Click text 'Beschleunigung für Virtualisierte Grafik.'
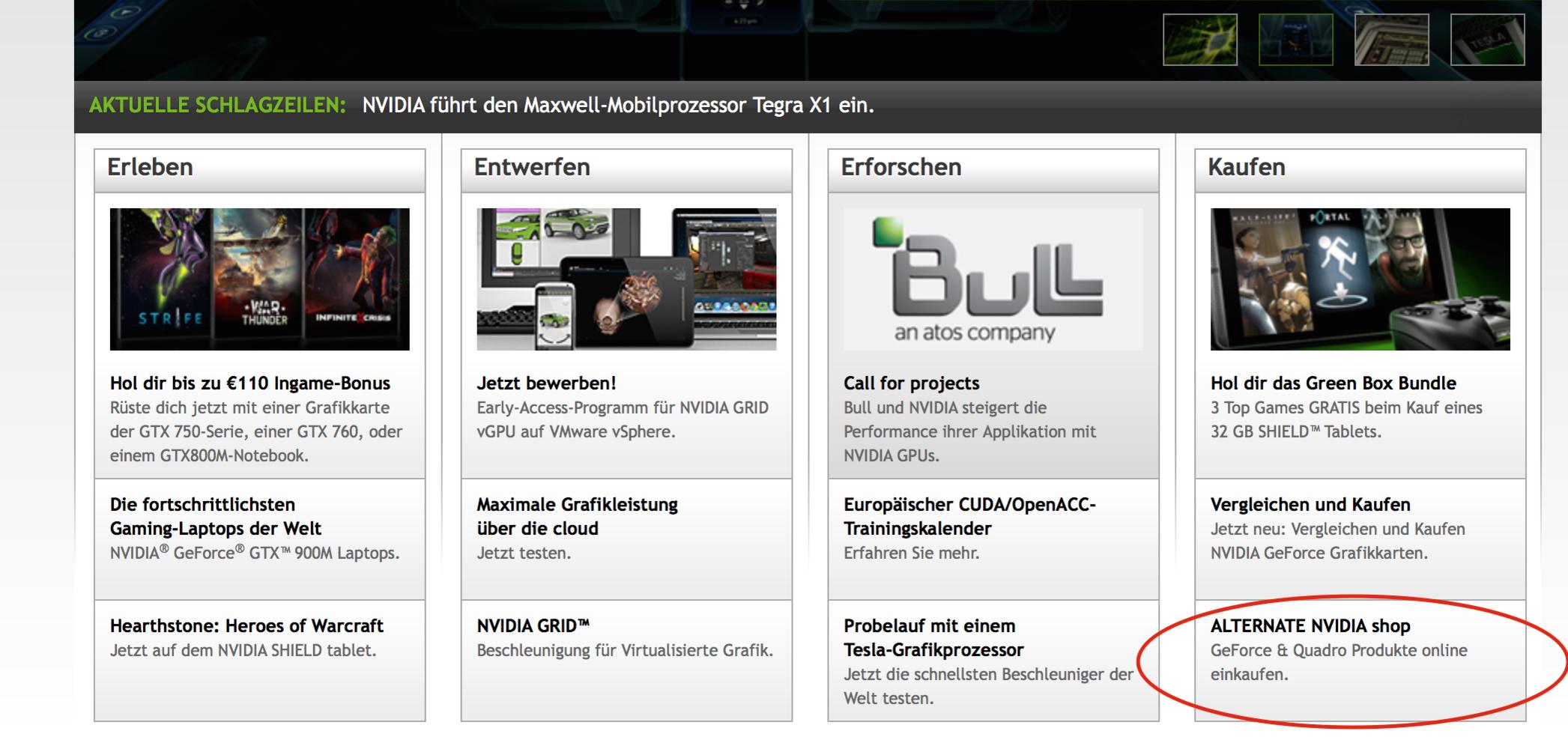This screenshot has width=1568, height=755. click(x=625, y=651)
